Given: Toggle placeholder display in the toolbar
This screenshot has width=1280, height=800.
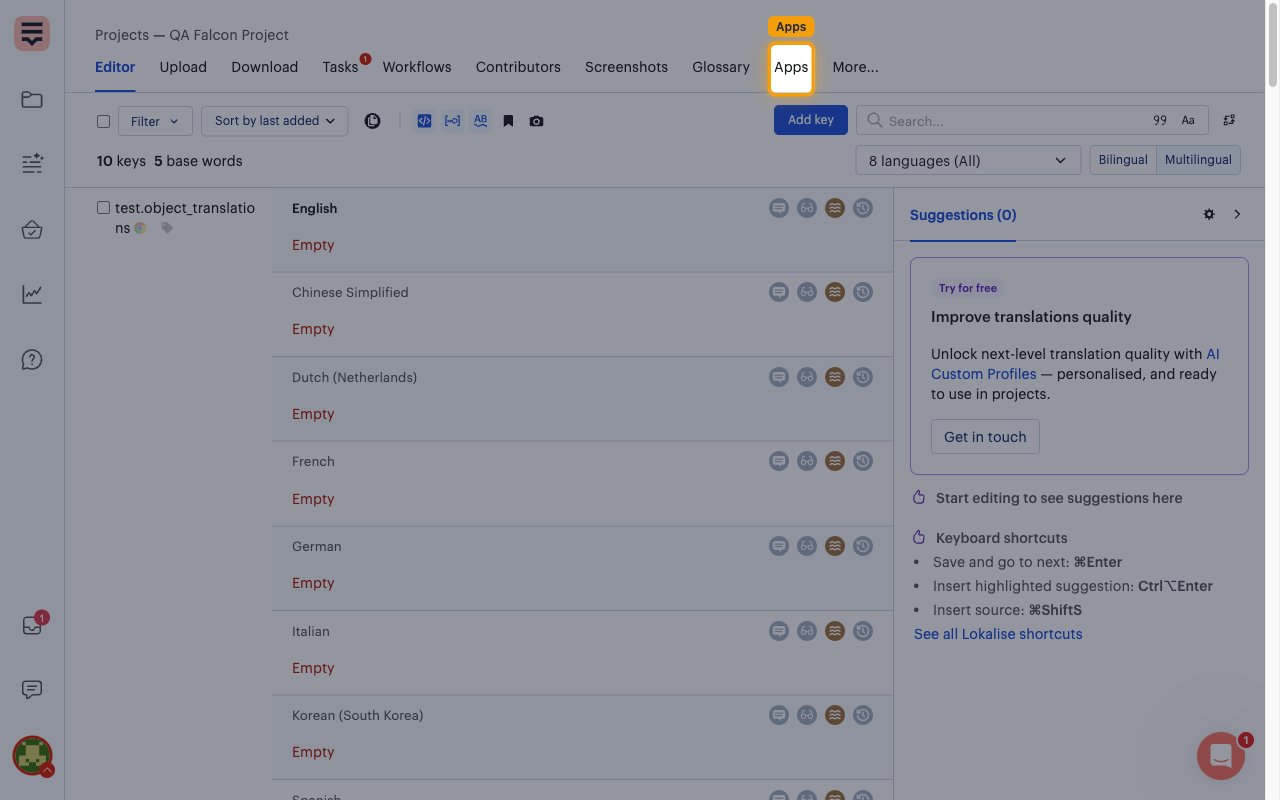Looking at the screenshot, I should (453, 121).
